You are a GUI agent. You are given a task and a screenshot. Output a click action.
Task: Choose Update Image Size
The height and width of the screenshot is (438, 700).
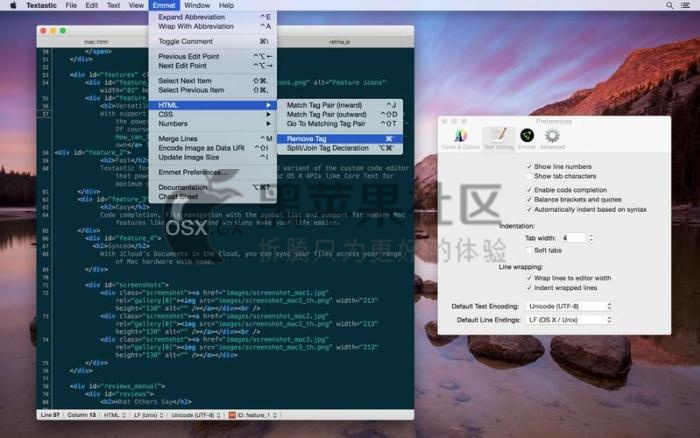(x=213, y=157)
